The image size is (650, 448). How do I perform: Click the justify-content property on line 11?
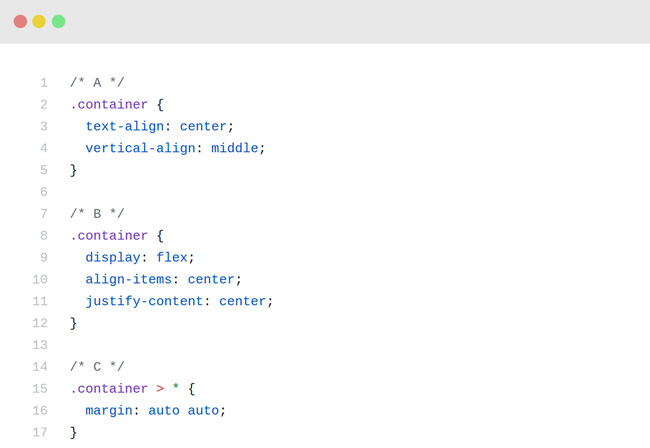(x=144, y=301)
